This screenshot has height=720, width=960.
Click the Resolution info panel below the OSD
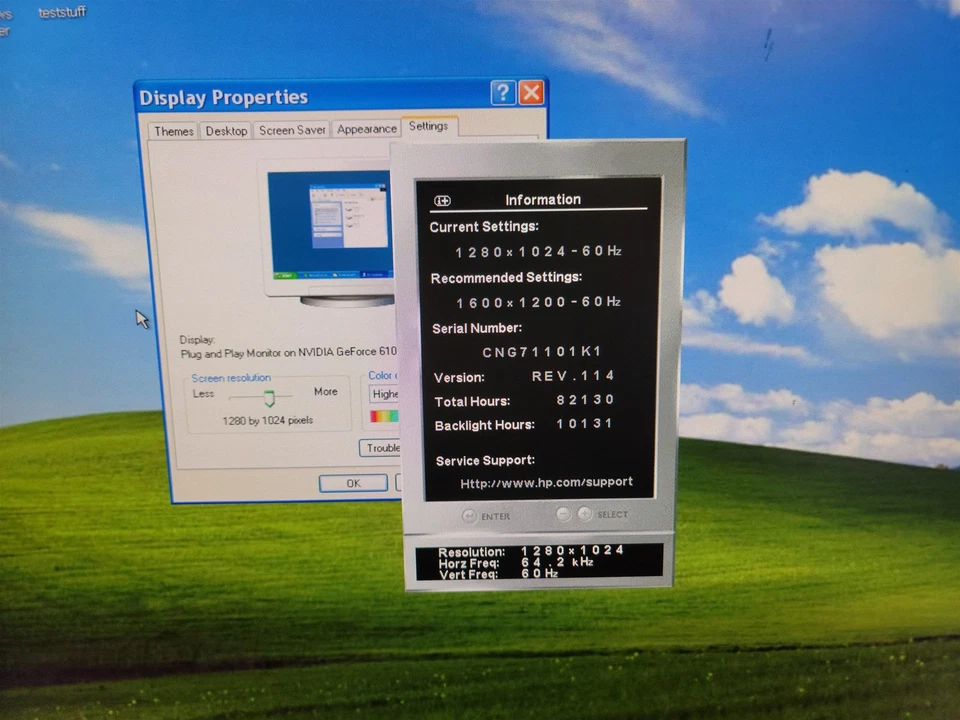coord(540,563)
